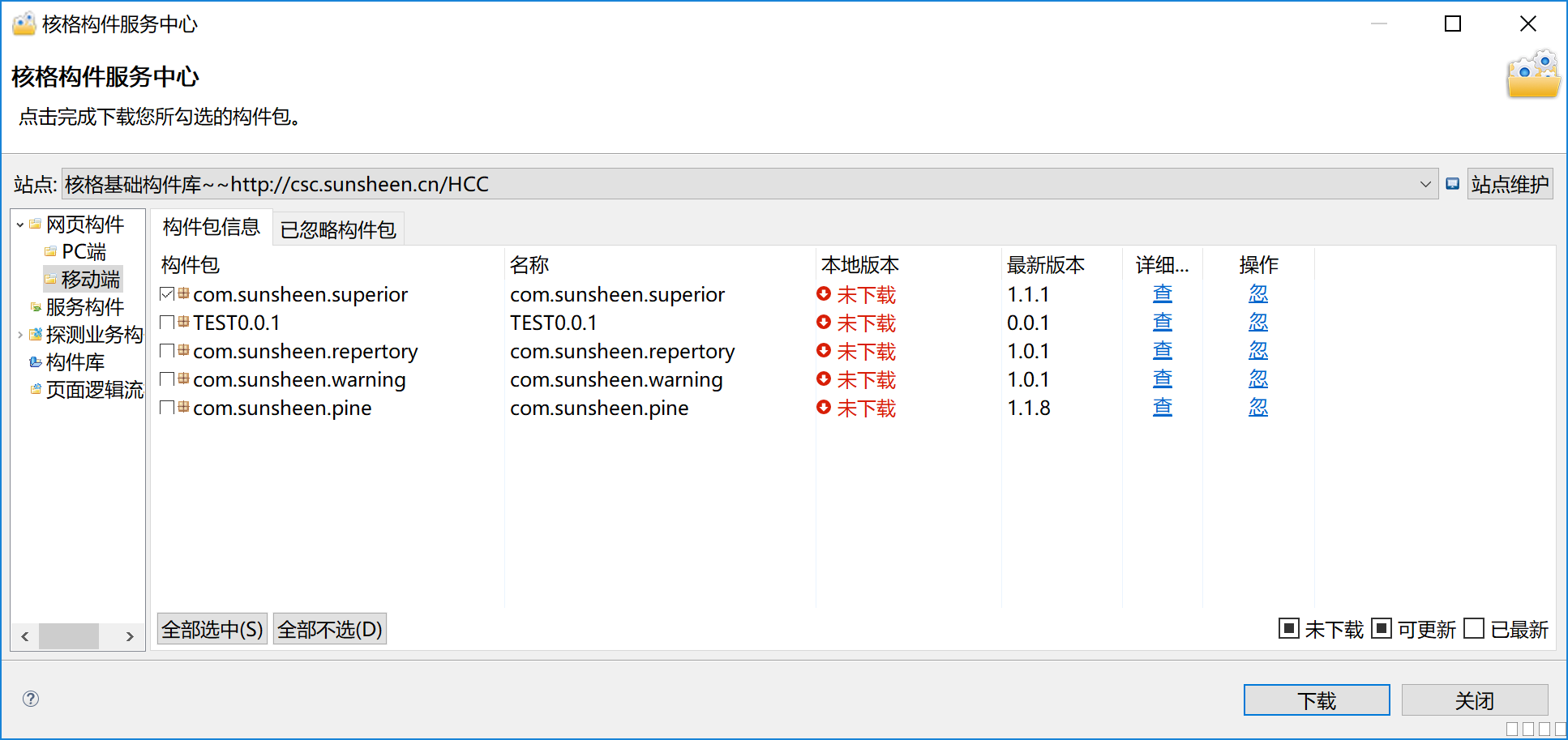The height and width of the screenshot is (740, 1568).
Task: Click the help question mark icon
Action: point(31,699)
